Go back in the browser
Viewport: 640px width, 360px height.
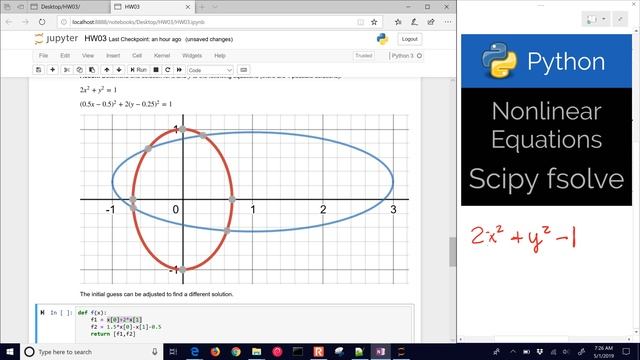coord(9,22)
